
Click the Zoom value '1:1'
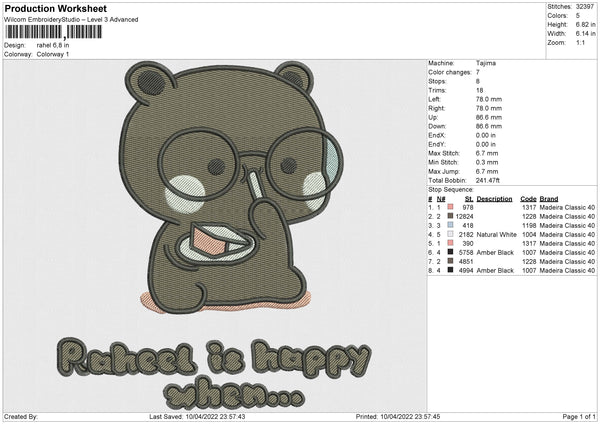(x=580, y=42)
